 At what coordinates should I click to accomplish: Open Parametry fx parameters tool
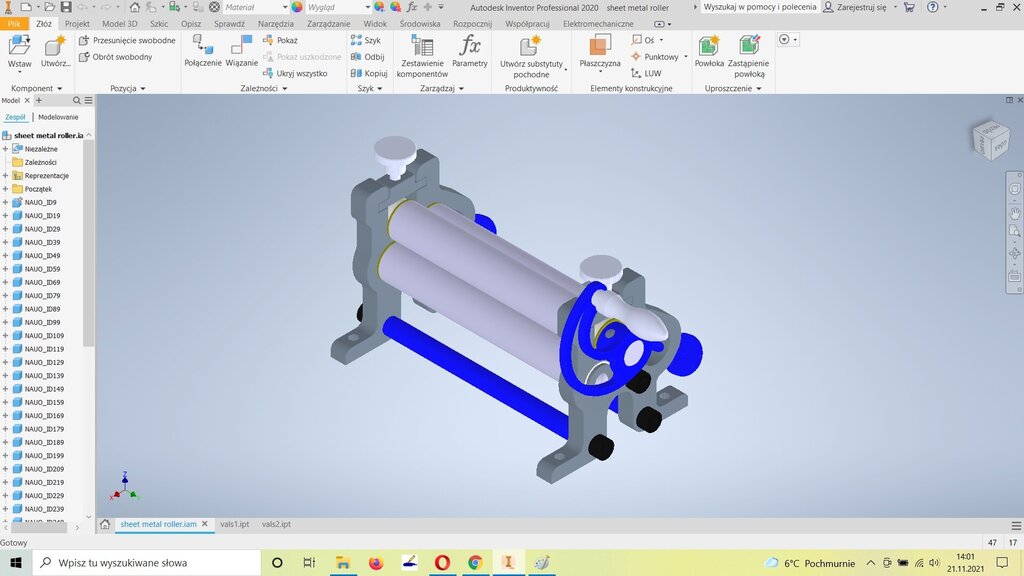click(469, 50)
